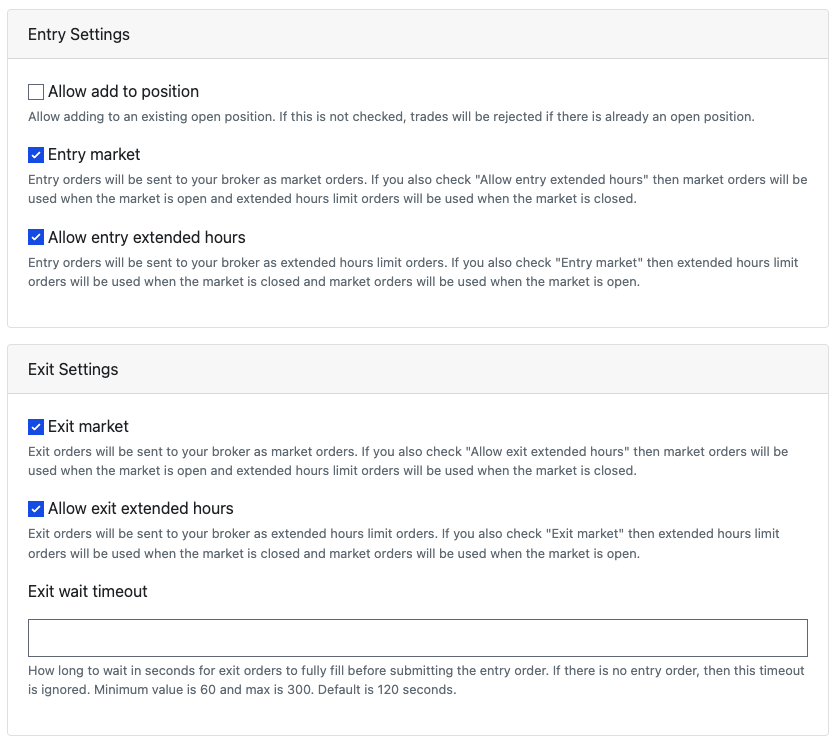Enable the Allow add to position checkbox
Viewport: 839px width, 743px height.
coord(36,92)
